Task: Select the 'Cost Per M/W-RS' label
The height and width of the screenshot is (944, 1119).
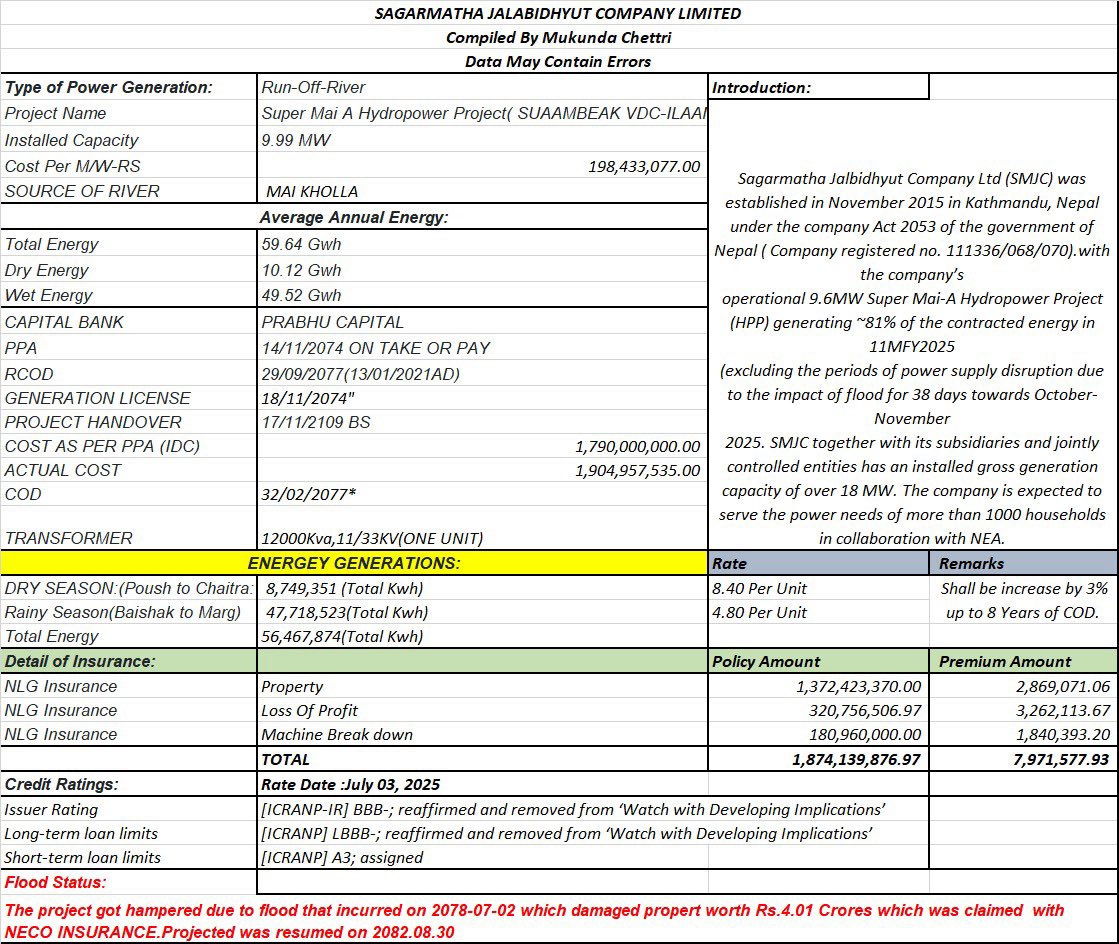Action: point(72,166)
